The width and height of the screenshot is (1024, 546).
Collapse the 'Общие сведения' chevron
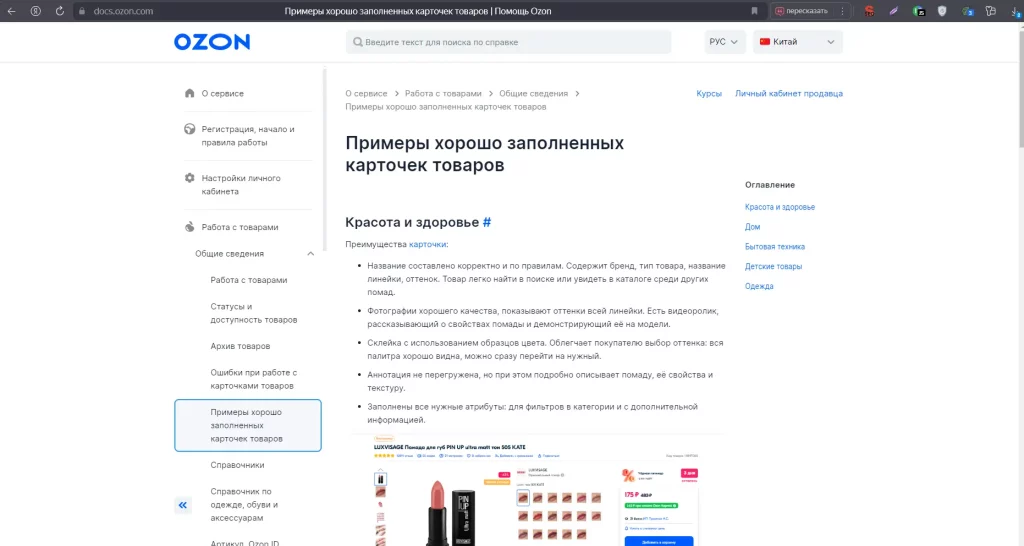pyautogui.click(x=310, y=253)
